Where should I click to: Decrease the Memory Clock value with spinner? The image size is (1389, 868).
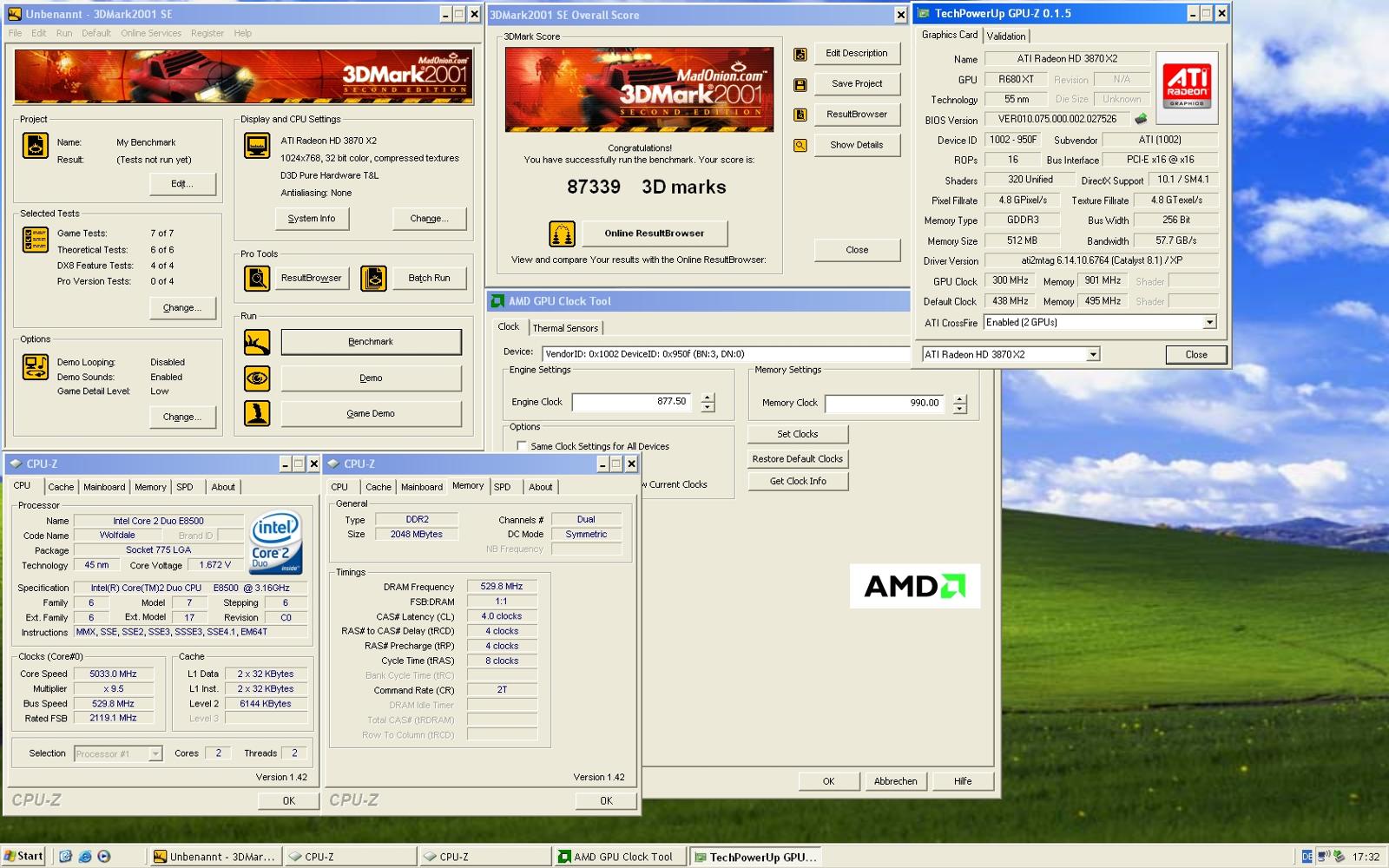point(960,409)
